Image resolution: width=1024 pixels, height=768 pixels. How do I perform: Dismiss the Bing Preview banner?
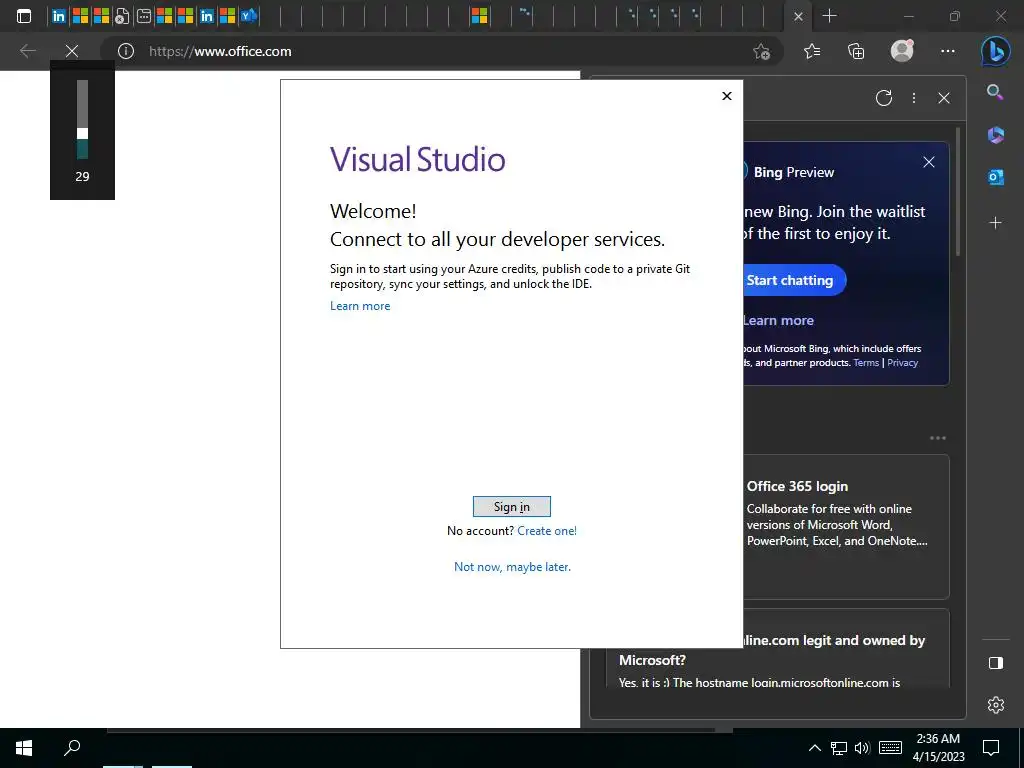[929, 162]
